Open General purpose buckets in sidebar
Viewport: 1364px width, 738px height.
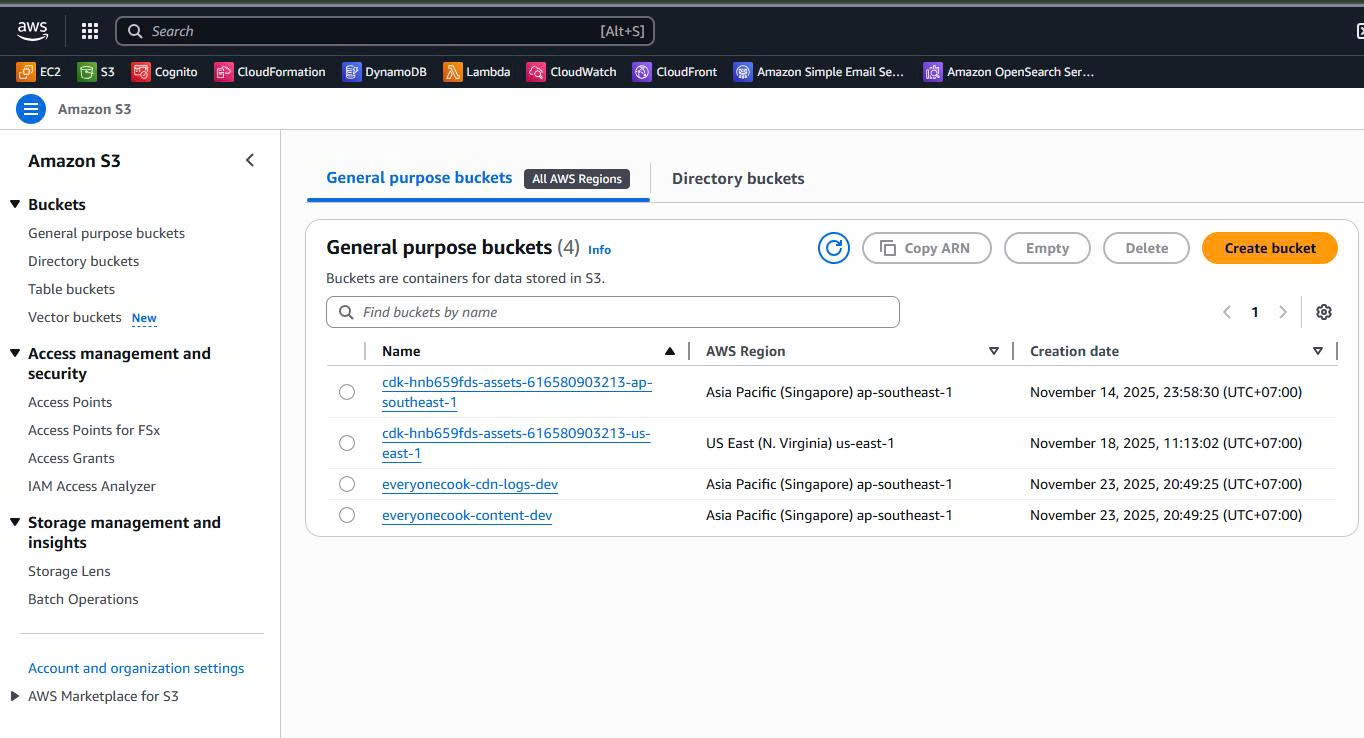pyautogui.click(x=106, y=233)
